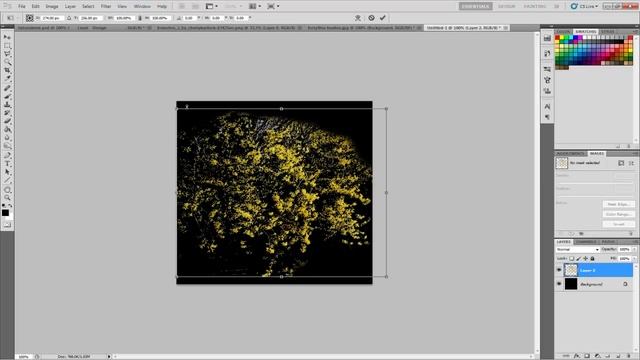Select the Blur tool
This screenshot has width=640, height=360.
7,138
